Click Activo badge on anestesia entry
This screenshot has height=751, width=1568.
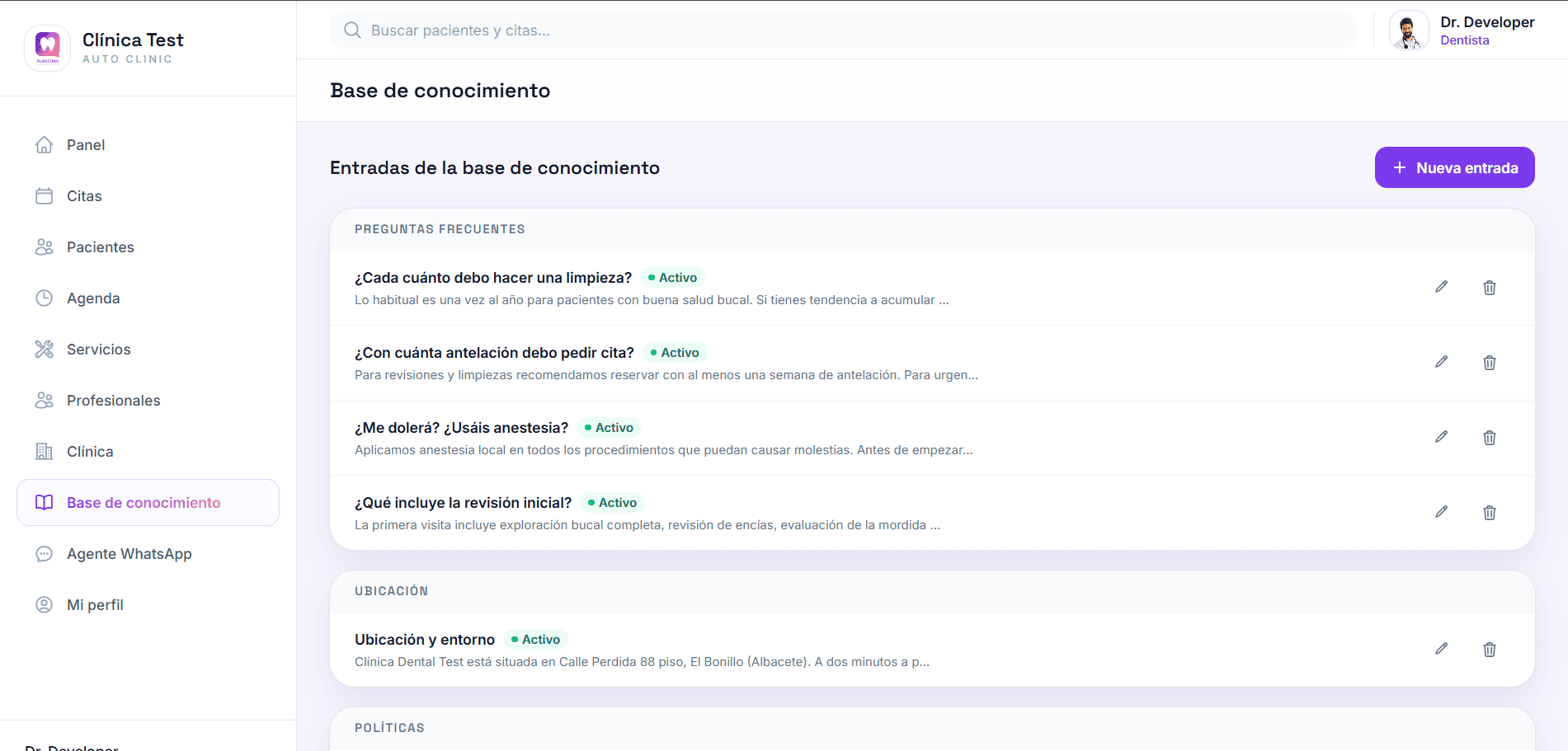click(x=609, y=428)
